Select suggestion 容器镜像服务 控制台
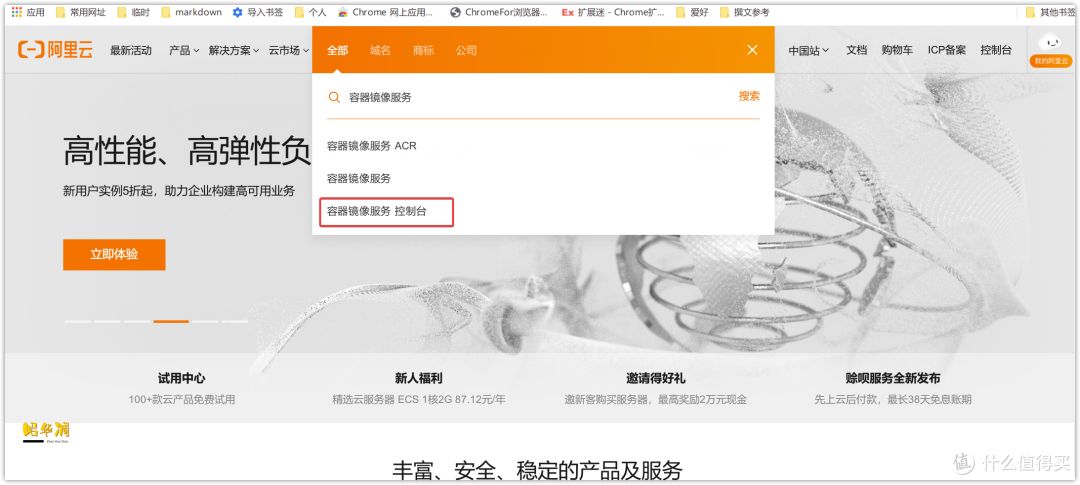This screenshot has height=485, width=1080. tap(377, 211)
